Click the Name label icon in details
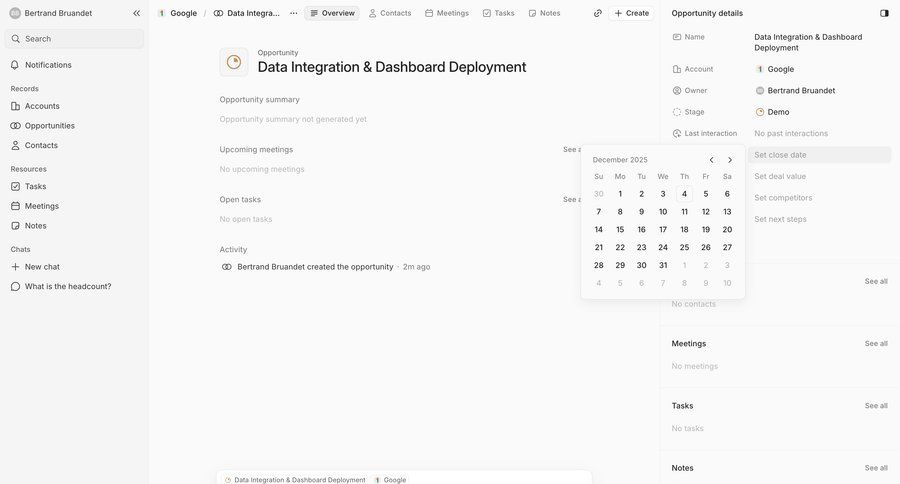Image resolution: width=900 pixels, height=484 pixels. pos(677,37)
